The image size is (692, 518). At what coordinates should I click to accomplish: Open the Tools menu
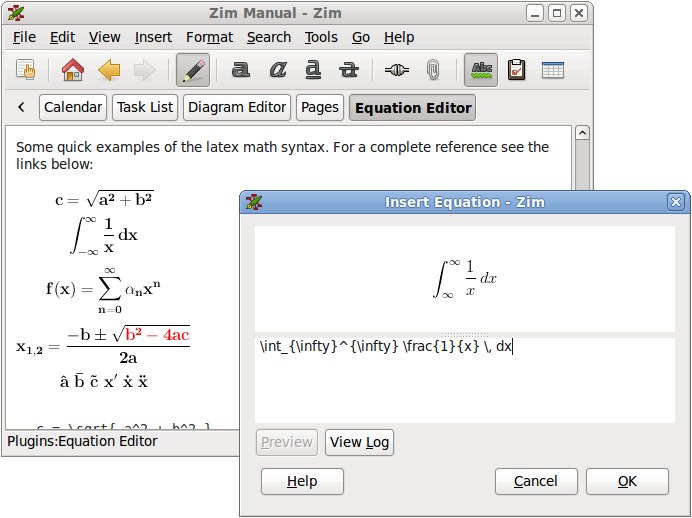(x=321, y=37)
